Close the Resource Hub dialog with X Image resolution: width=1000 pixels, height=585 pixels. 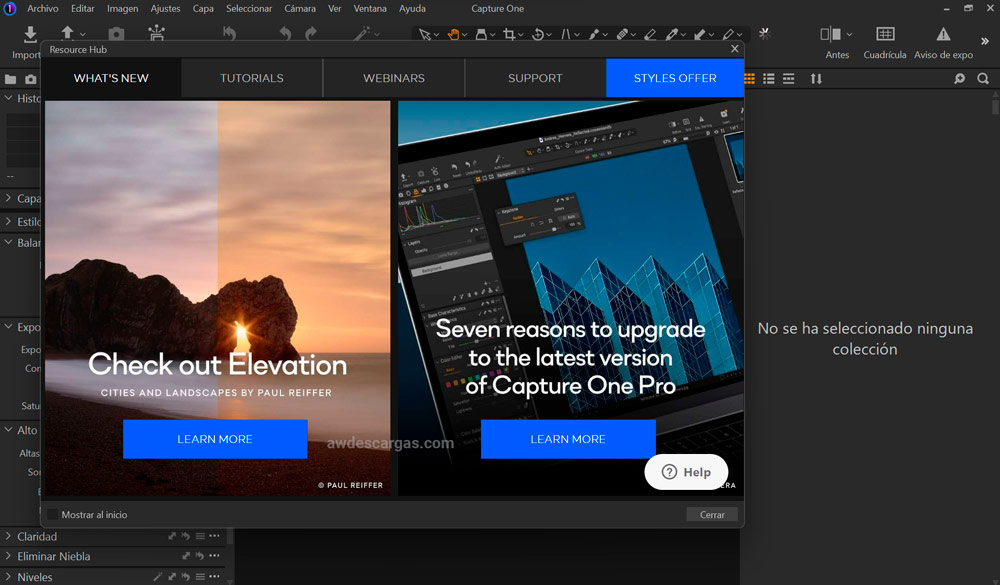(735, 48)
